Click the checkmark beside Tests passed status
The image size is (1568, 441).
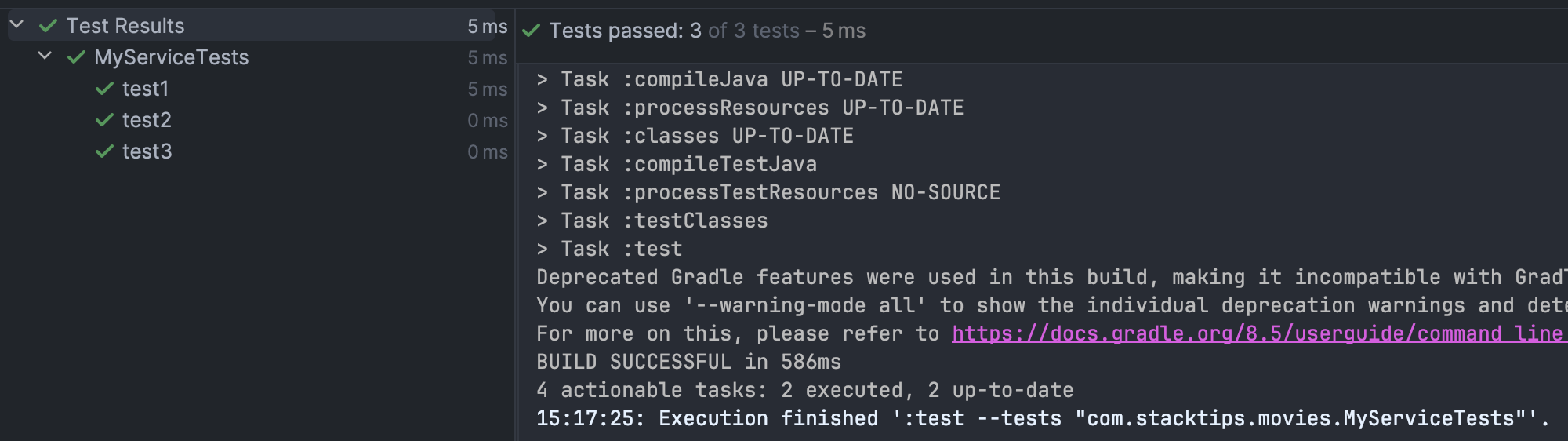click(532, 31)
